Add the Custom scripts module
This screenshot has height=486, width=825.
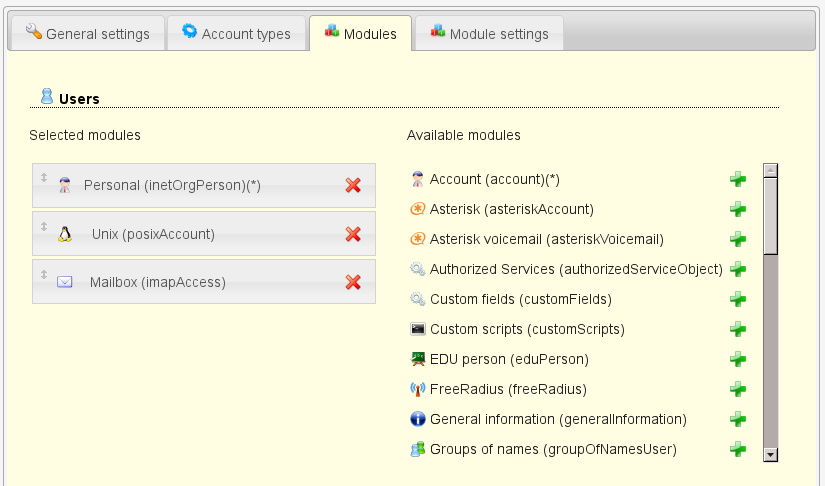[x=738, y=329]
